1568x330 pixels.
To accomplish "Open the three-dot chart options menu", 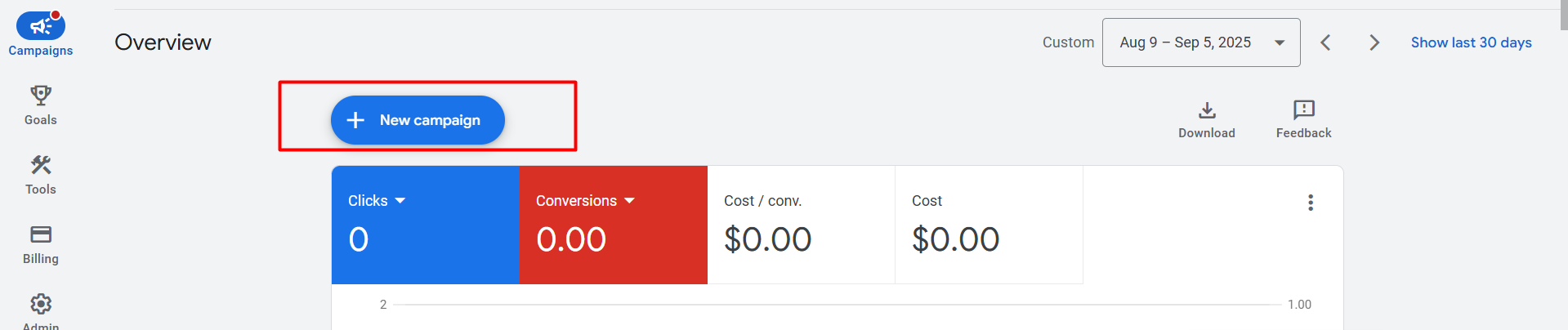I will 1311,203.
